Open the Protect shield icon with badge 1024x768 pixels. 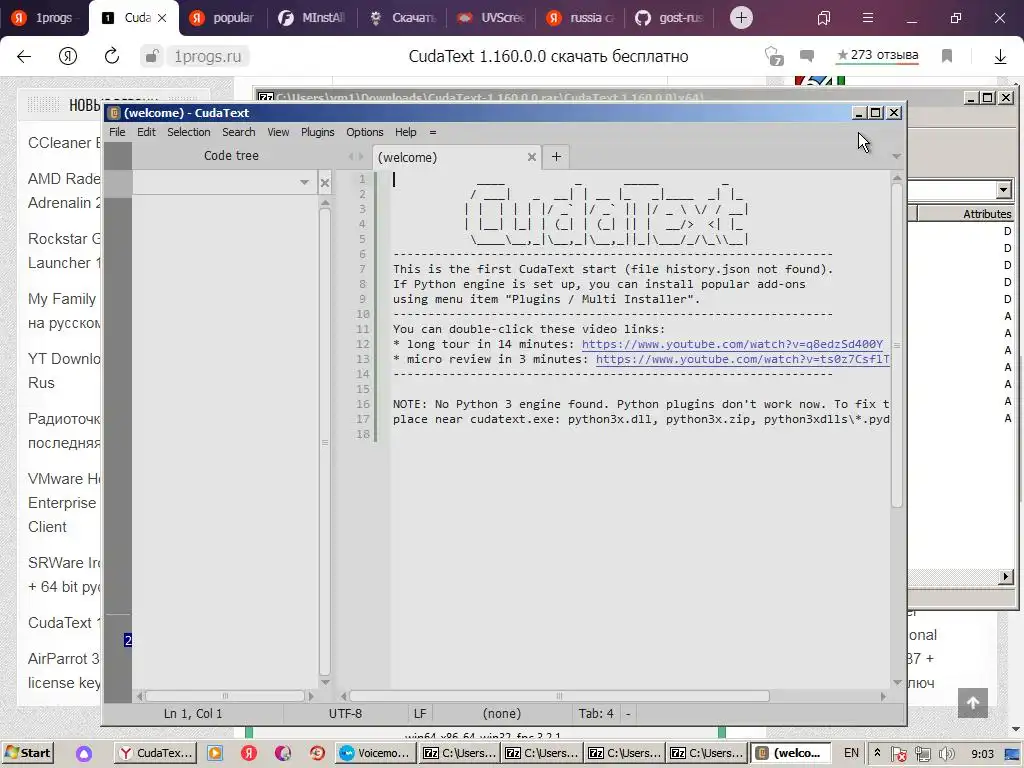(x=774, y=56)
